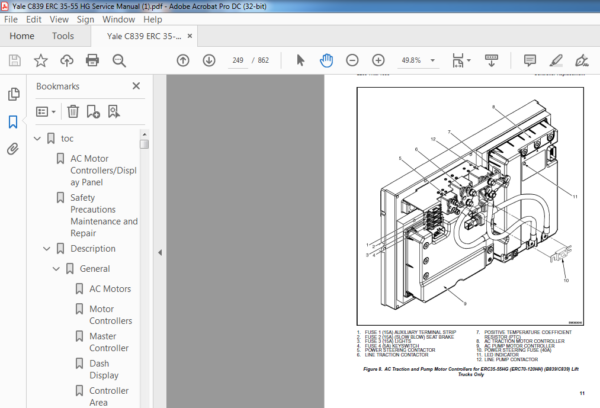Switch to the Tools tab
Image resolution: width=600 pixels, height=408 pixels.
pyautogui.click(x=63, y=36)
